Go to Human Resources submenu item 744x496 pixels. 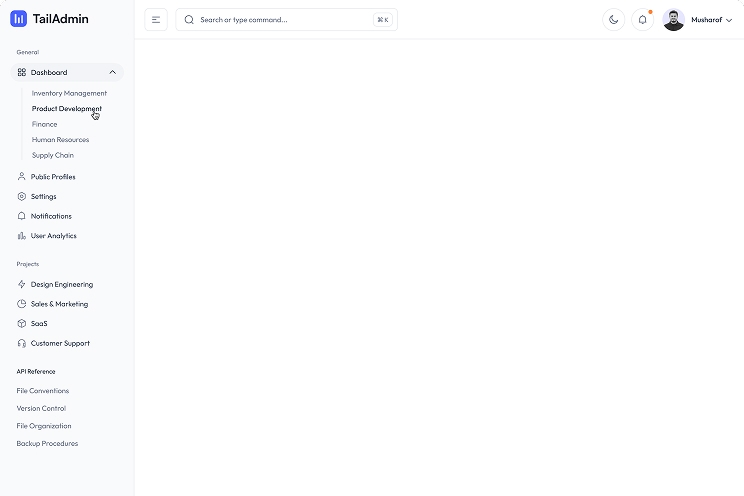pos(60,140)
